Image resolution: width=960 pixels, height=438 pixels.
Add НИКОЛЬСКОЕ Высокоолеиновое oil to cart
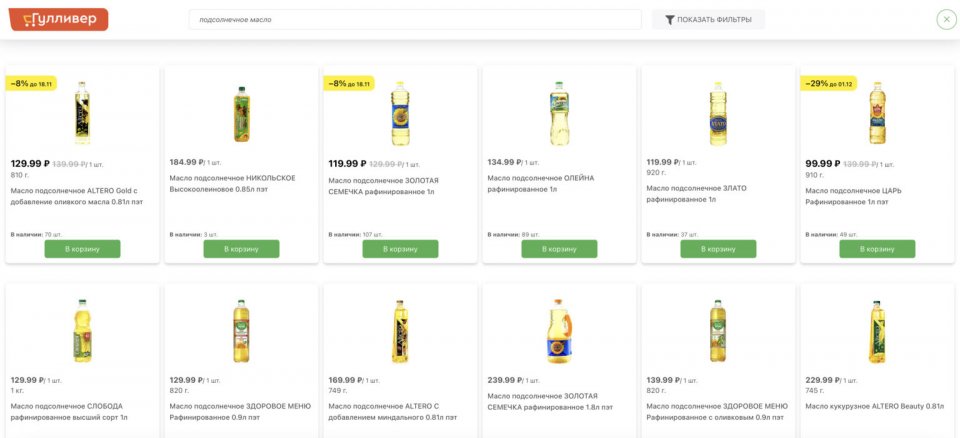coord(241,249)
